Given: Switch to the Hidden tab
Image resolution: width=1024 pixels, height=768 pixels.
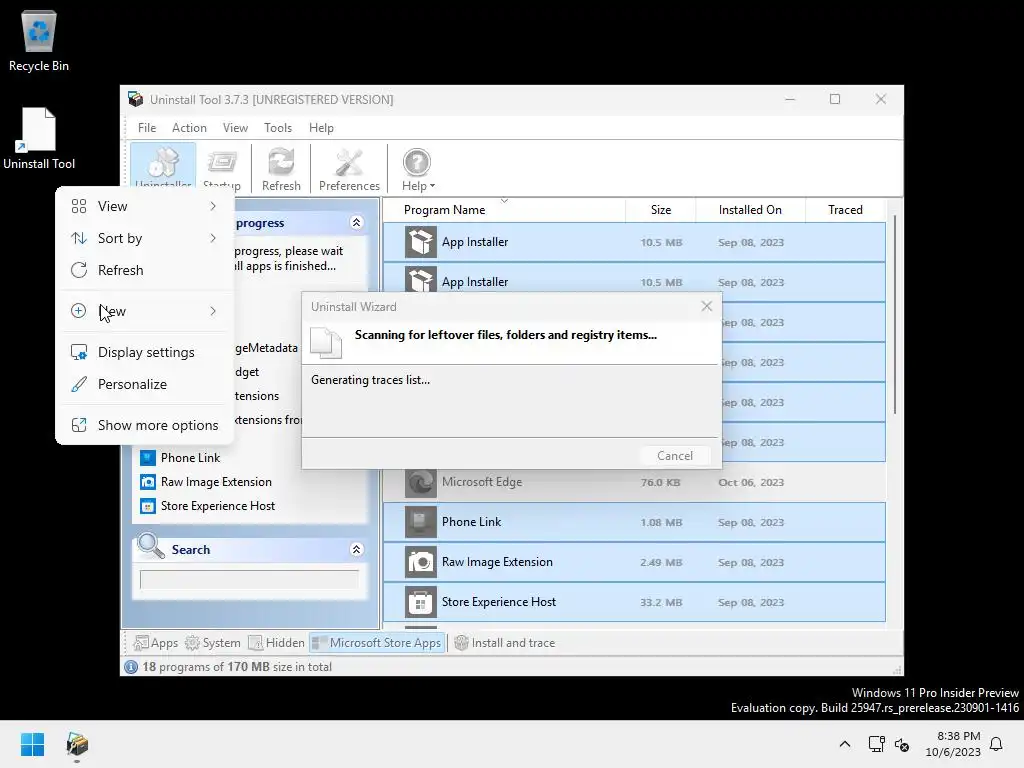Looking at the screenshot, I should 277,643.
